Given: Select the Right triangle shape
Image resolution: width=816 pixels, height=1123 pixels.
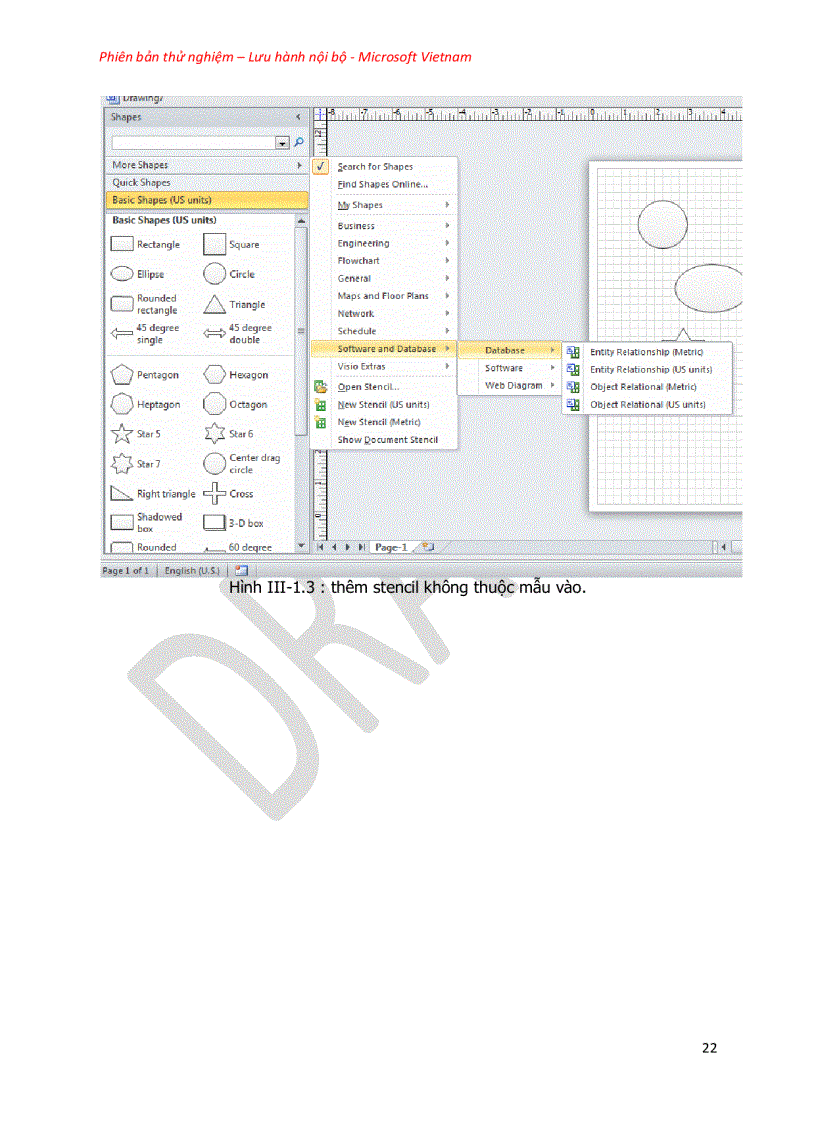Looking at the screenshot, I should coord(122,493).
